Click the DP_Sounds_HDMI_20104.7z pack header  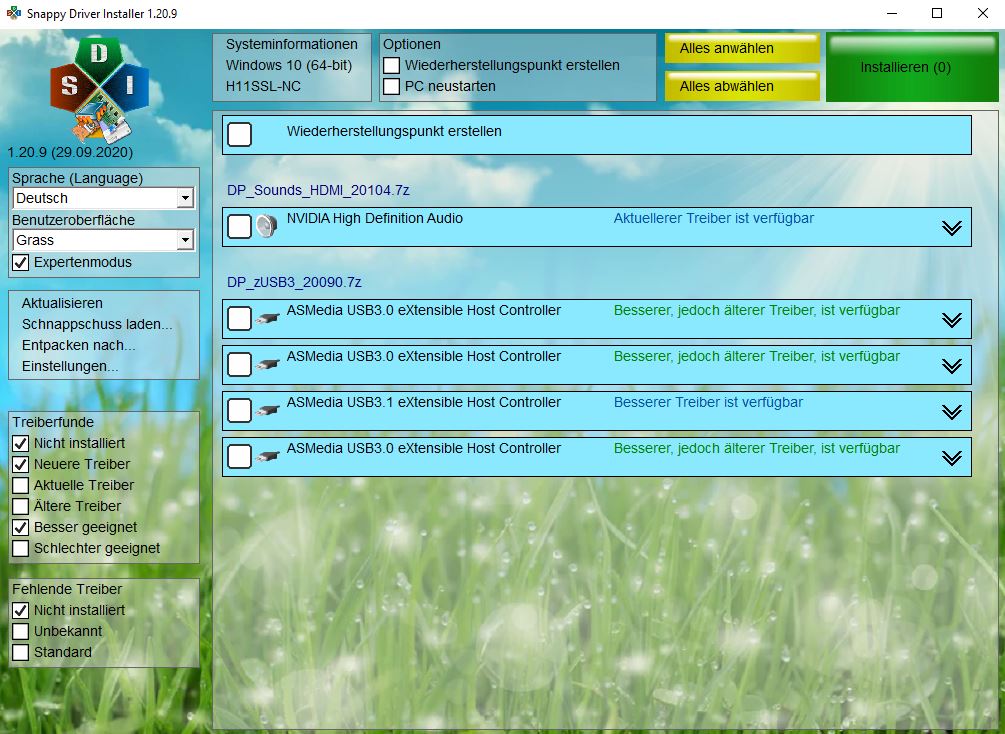tap(319, 190)
